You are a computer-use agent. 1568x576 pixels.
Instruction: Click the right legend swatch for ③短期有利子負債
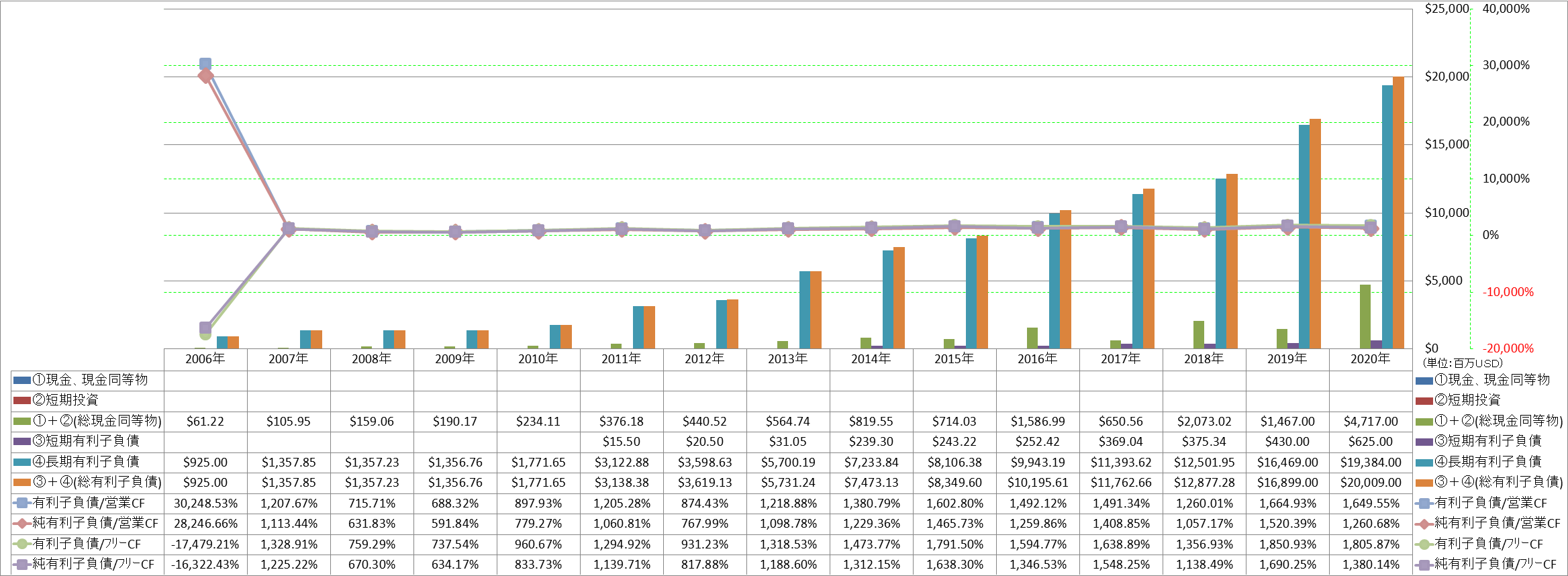pos(1424,442)
